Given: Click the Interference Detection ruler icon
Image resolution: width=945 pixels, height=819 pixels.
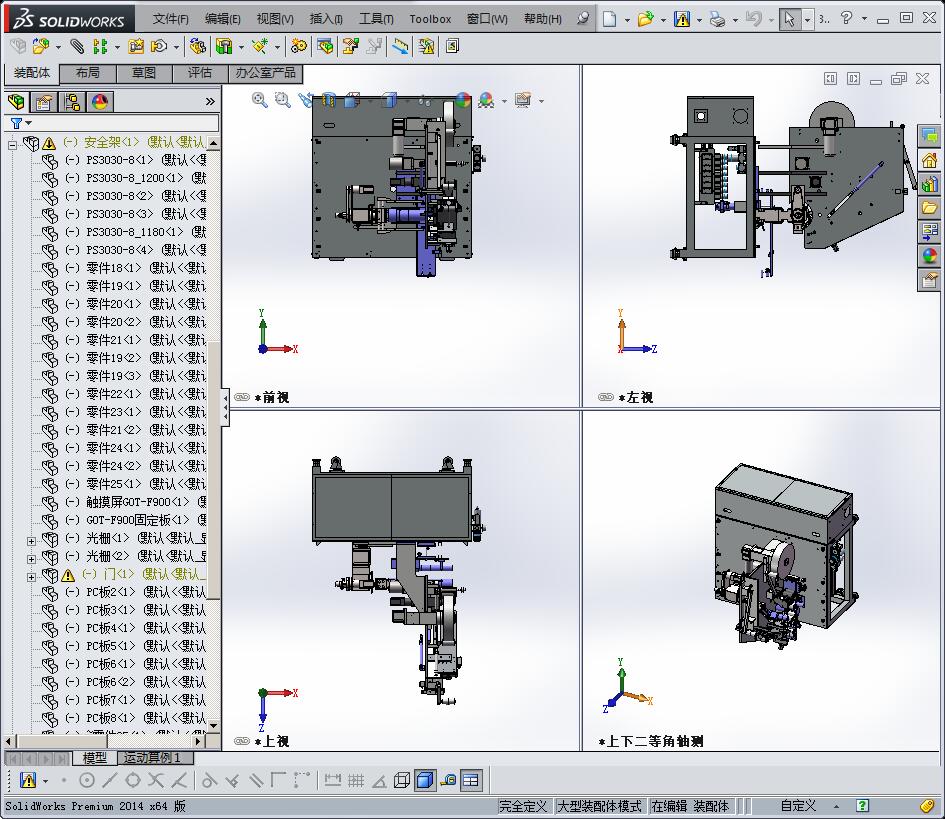Looking at the screenshot, I should [400, 46].
